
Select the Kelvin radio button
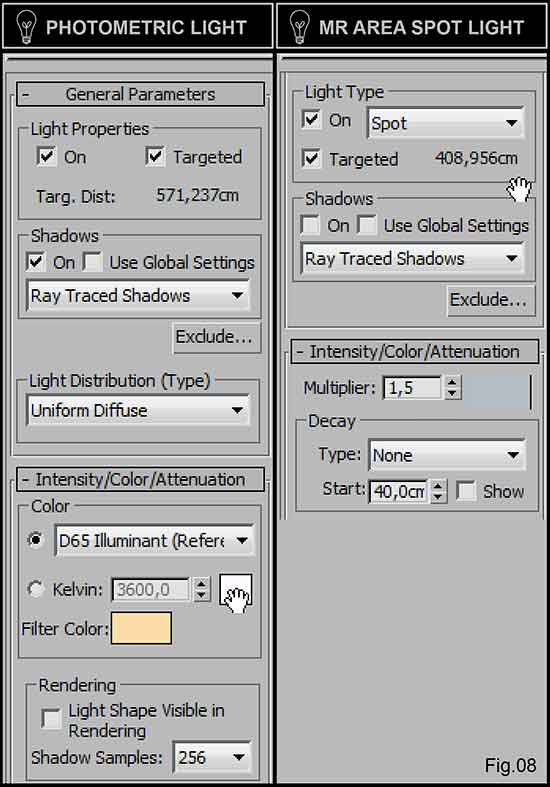(35, 589)
